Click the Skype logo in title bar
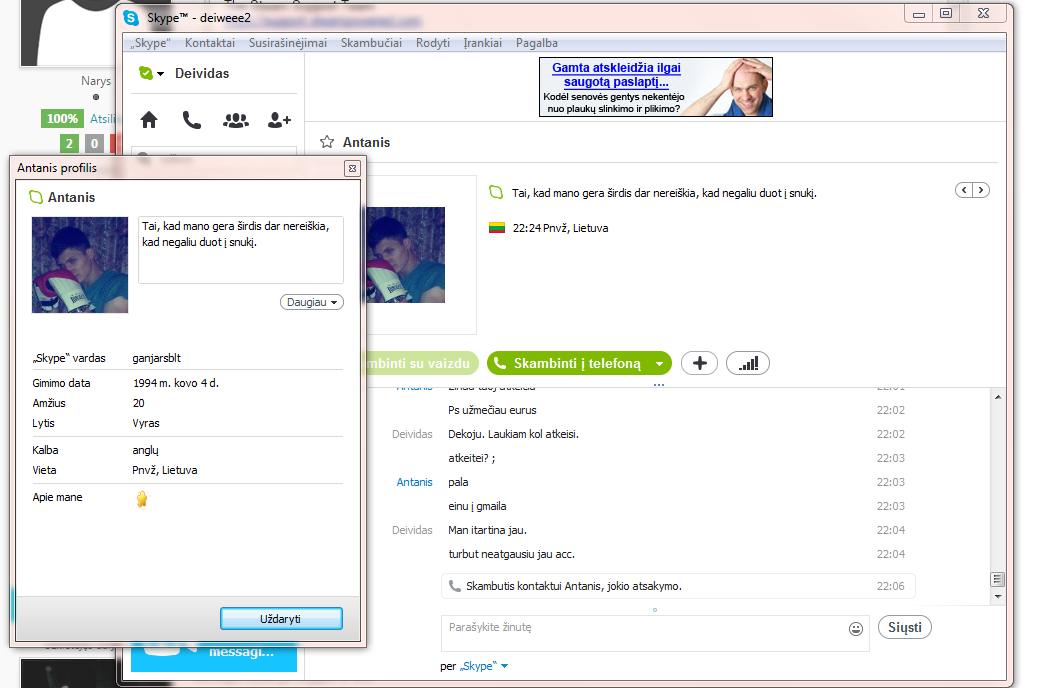The height and width of the screenshot is (688, 1040). coord(131,18)
